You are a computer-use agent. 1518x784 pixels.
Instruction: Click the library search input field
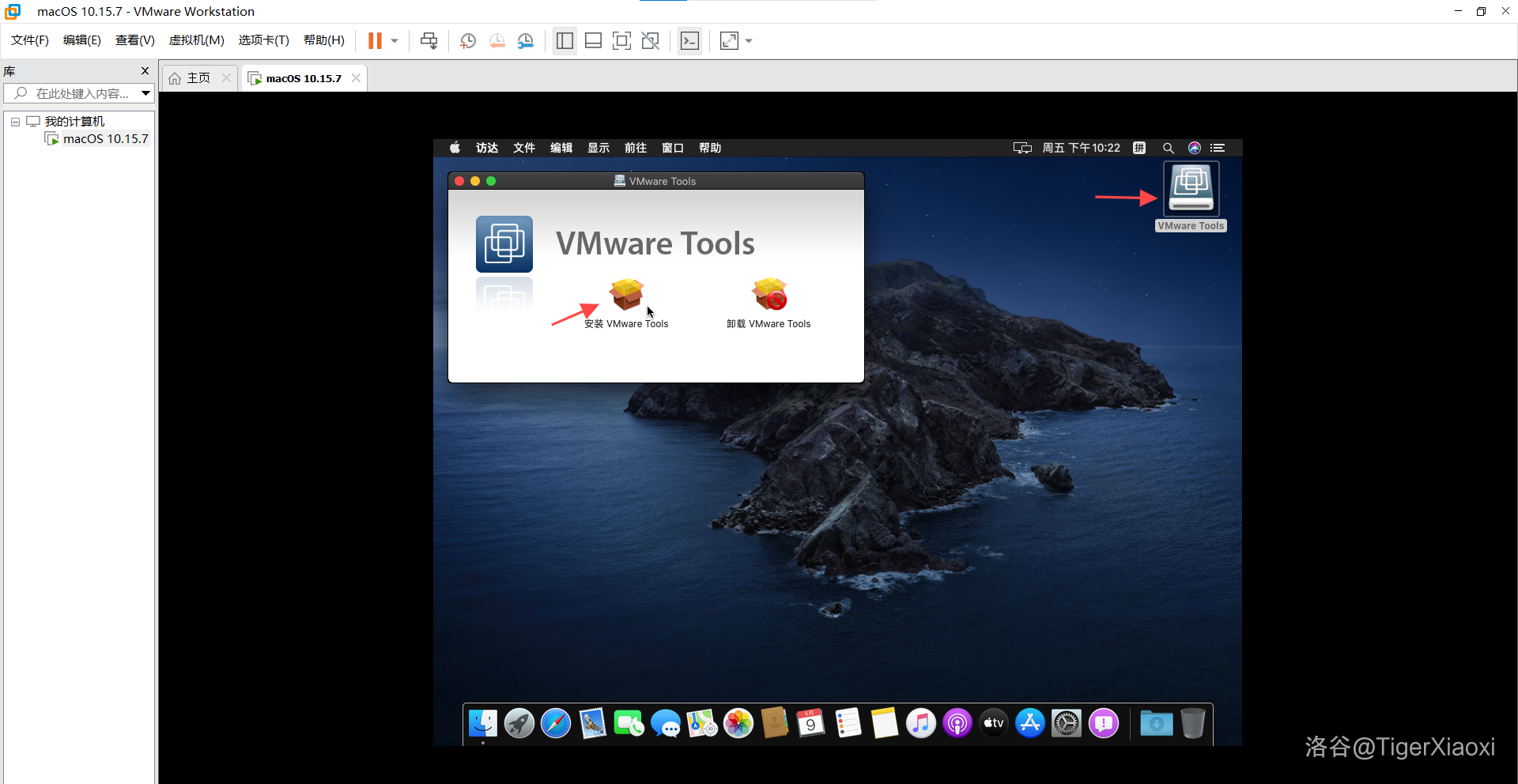click(79, 93)
